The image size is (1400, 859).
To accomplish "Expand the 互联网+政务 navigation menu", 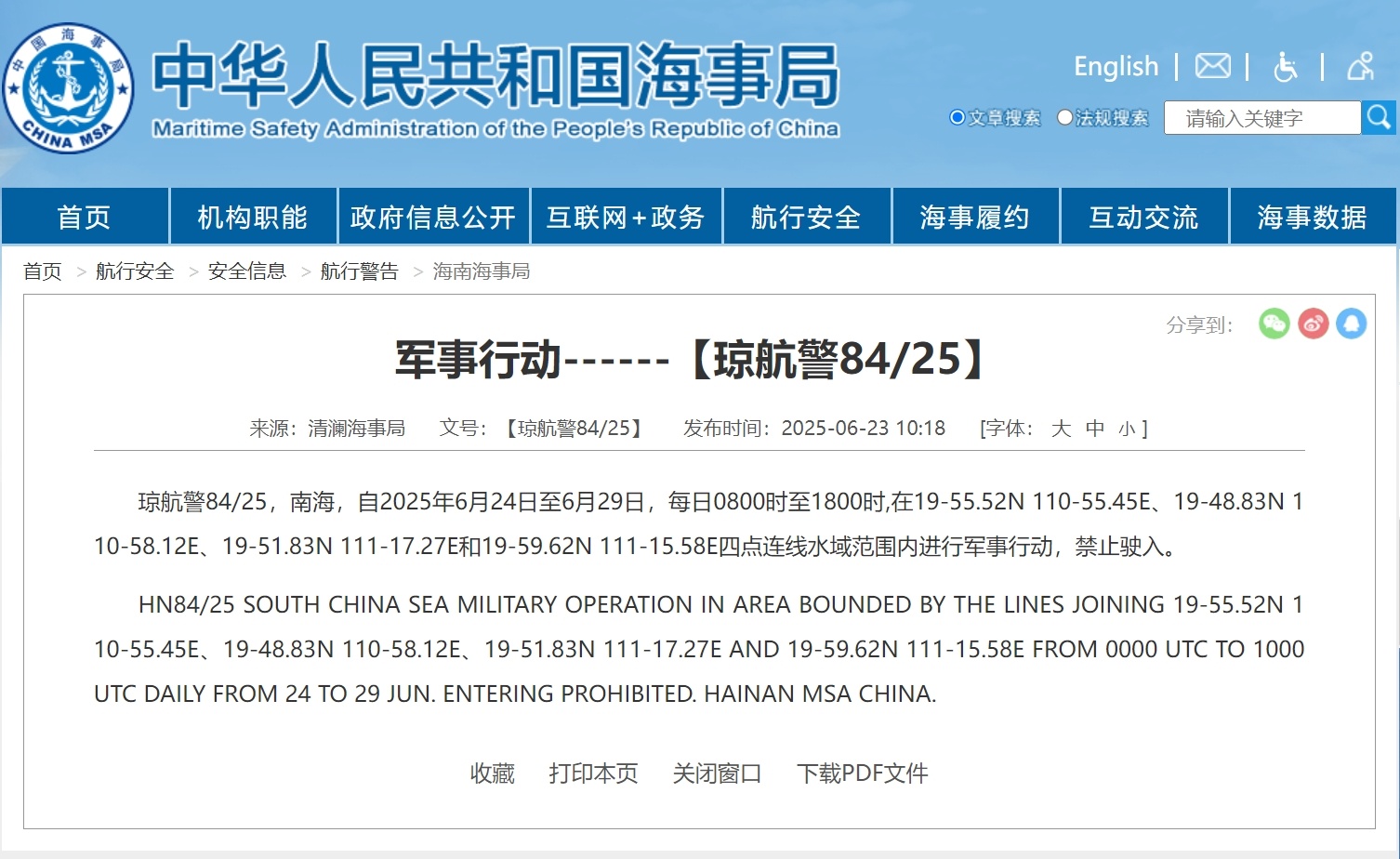I will pos(626,217).
